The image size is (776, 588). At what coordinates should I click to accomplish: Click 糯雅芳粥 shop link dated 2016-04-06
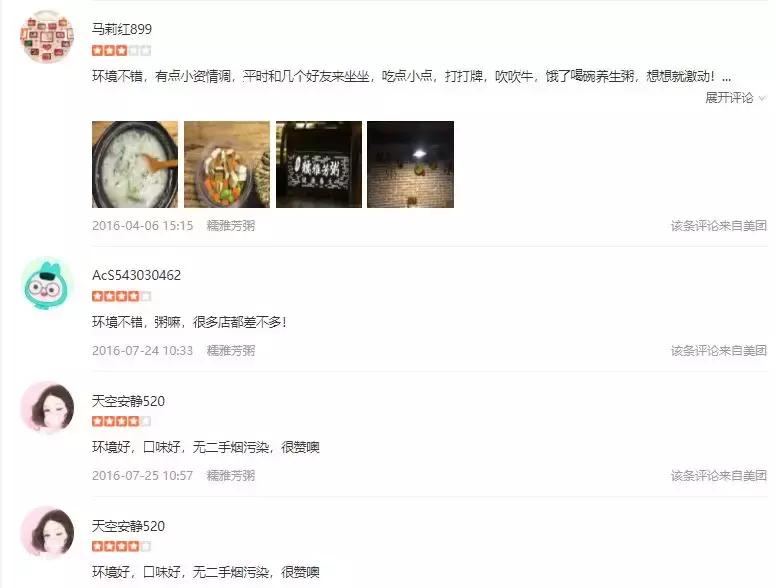231,226
